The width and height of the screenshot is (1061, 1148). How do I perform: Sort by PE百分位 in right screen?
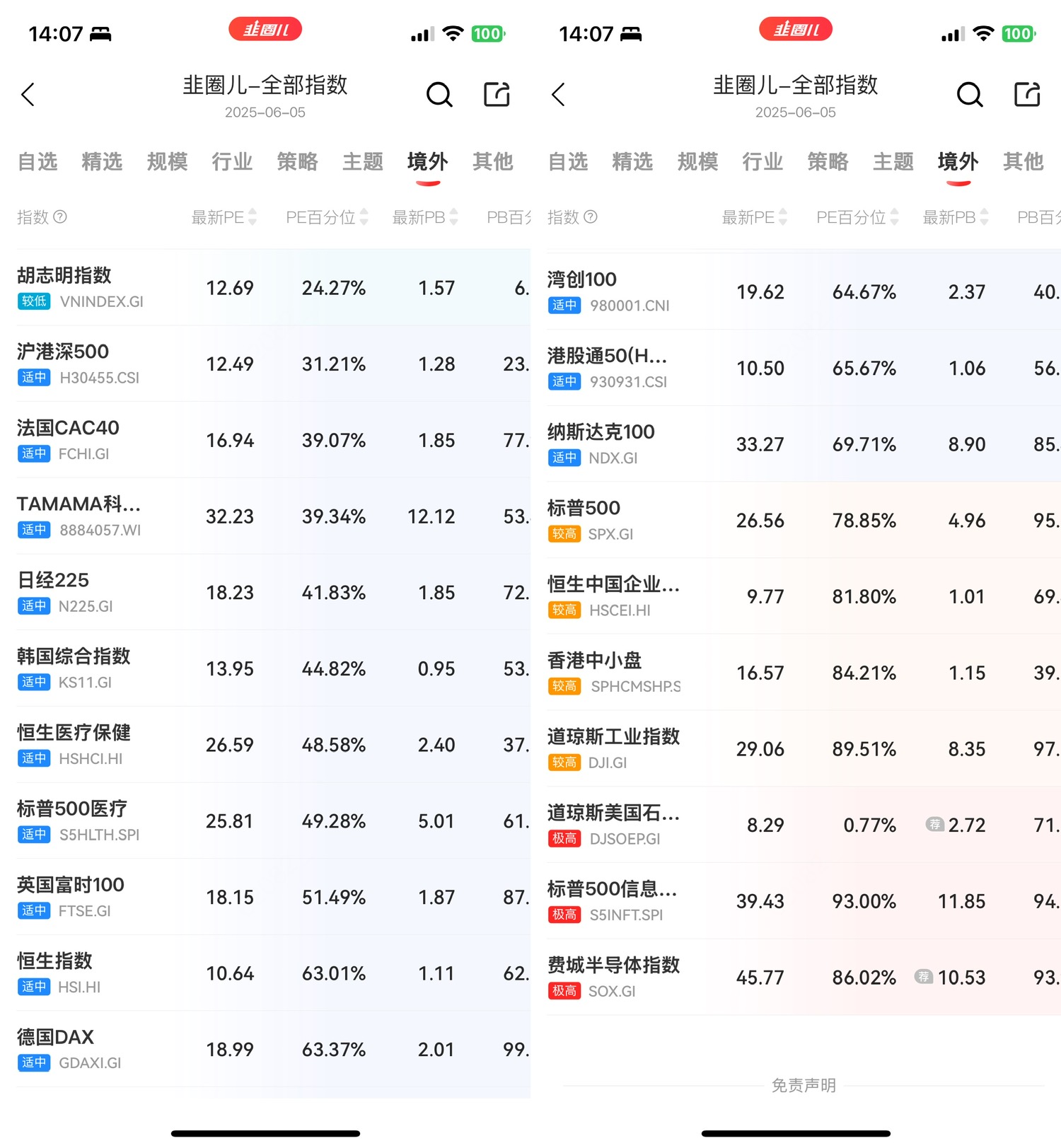(857, 217)
